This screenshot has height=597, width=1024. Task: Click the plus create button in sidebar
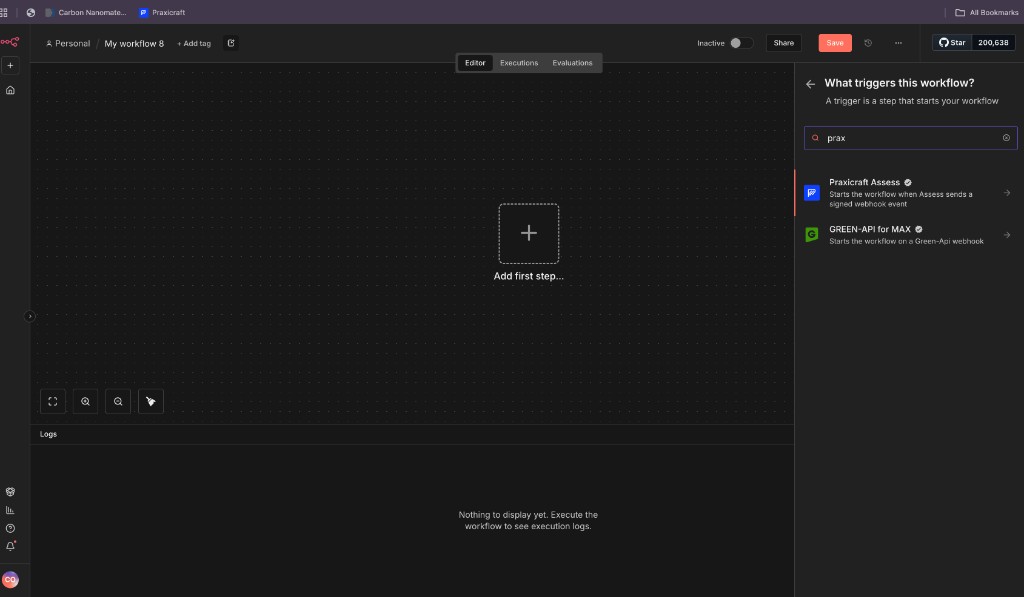10,65
